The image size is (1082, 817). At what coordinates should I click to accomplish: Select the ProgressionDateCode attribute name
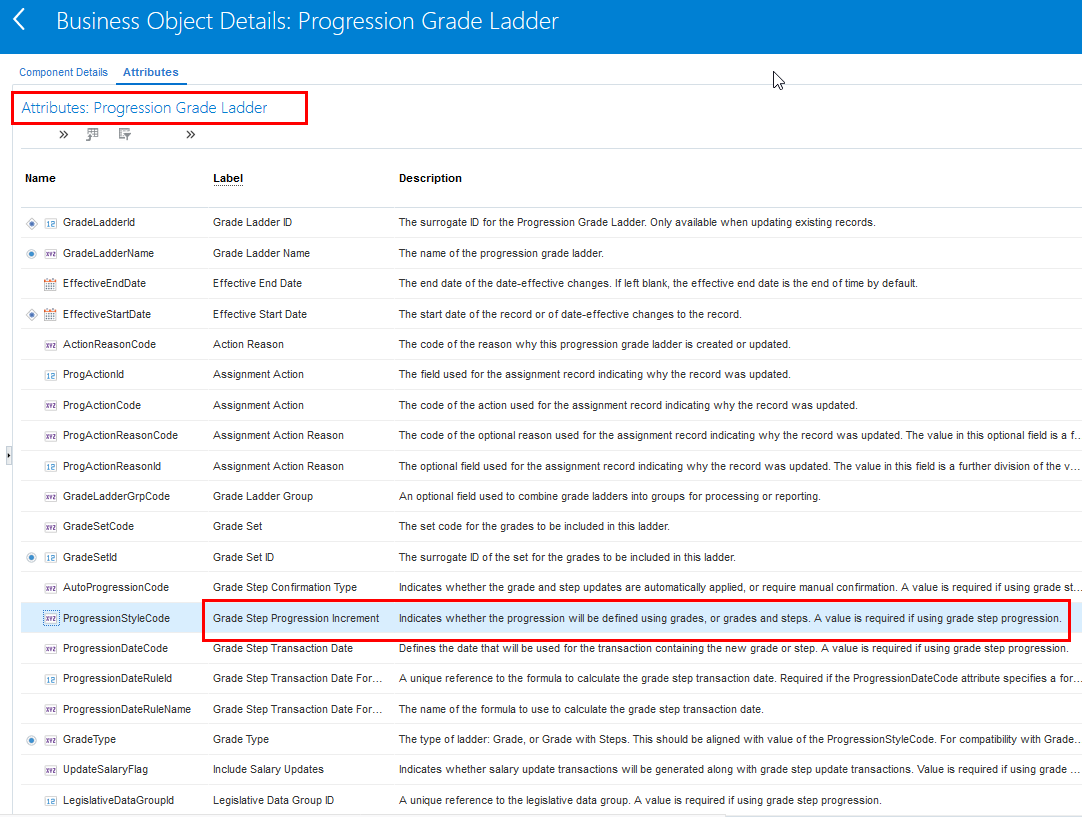[x=115, y=648]
